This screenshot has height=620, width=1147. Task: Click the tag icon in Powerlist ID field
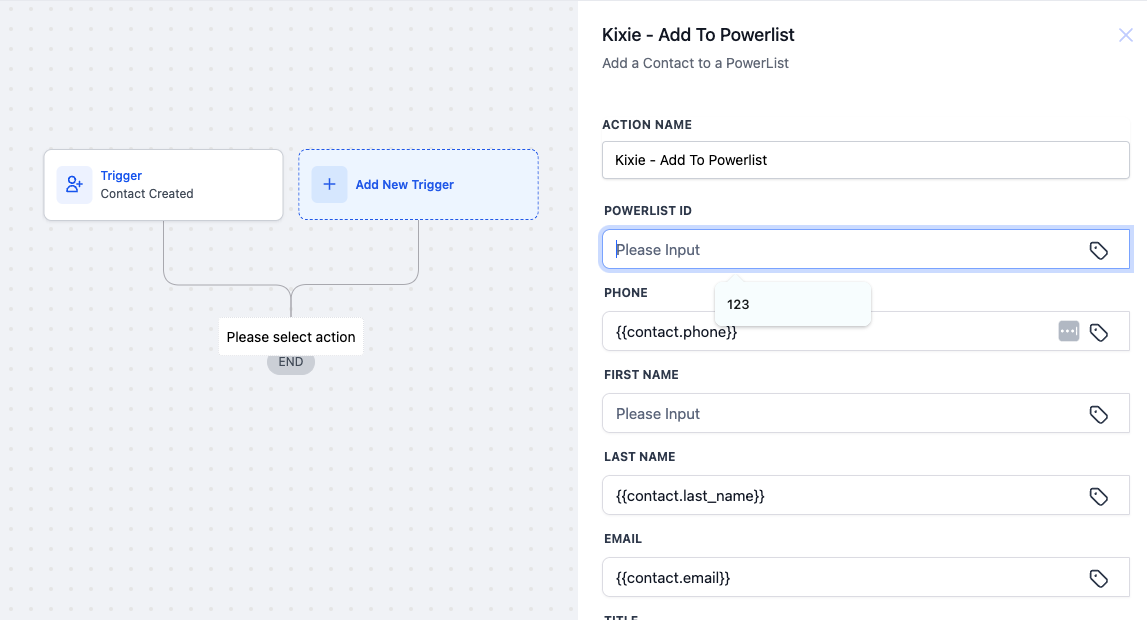1098,250
